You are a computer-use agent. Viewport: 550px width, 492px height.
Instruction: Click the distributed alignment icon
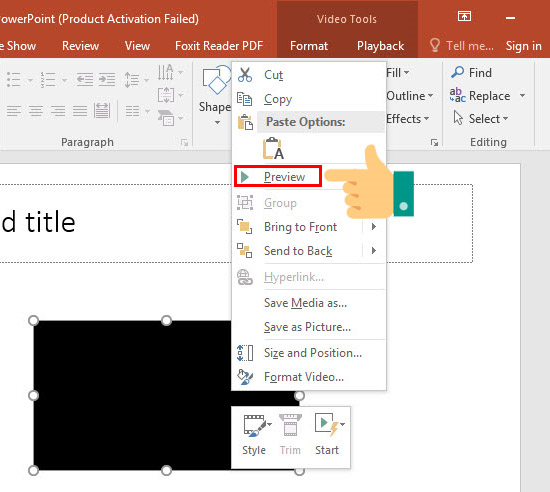point(102,111)
